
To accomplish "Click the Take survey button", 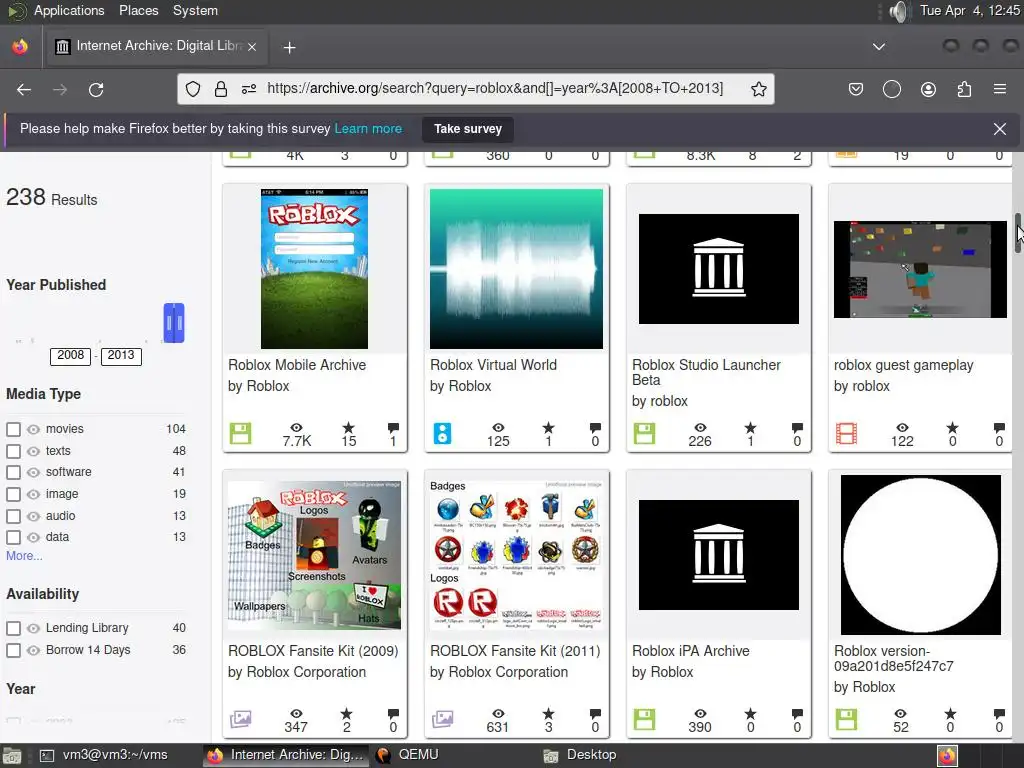I will pos(468,129).
